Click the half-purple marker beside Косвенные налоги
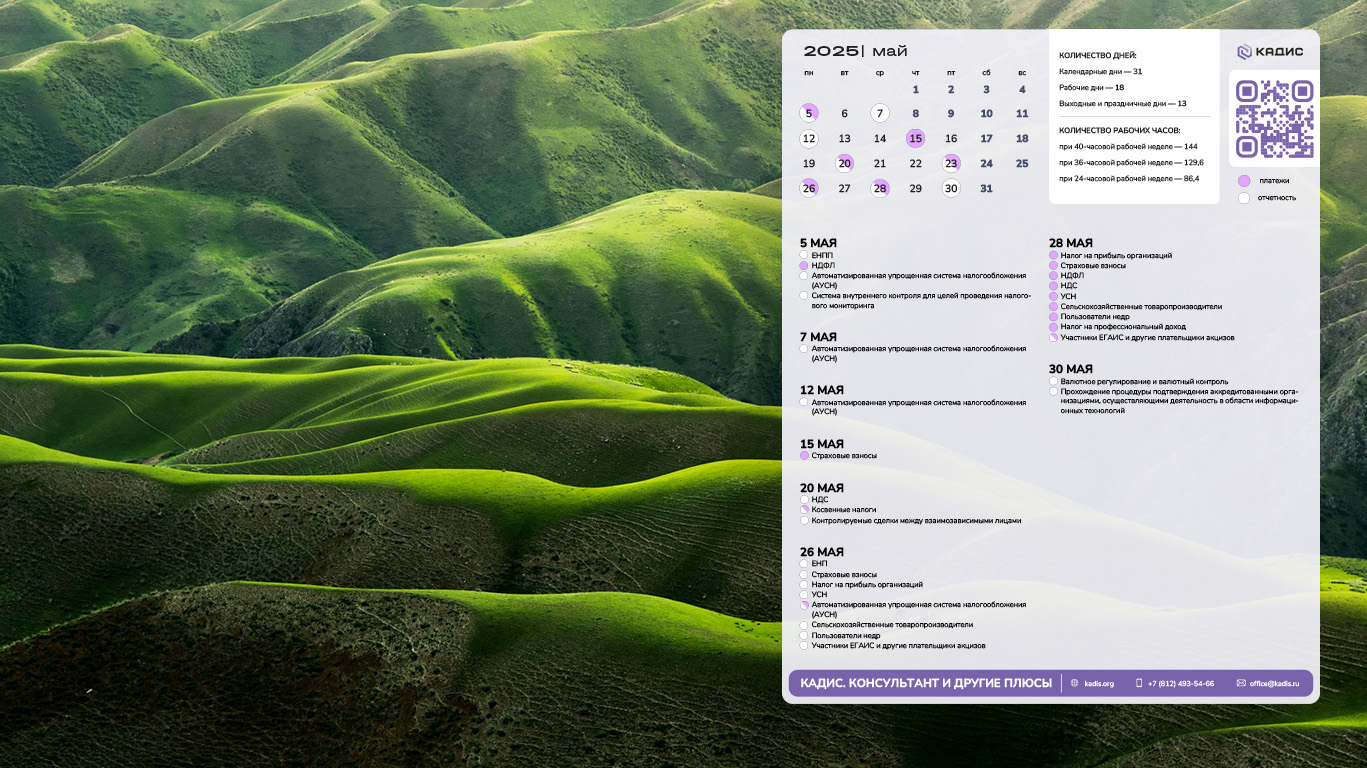 [804, 509]
